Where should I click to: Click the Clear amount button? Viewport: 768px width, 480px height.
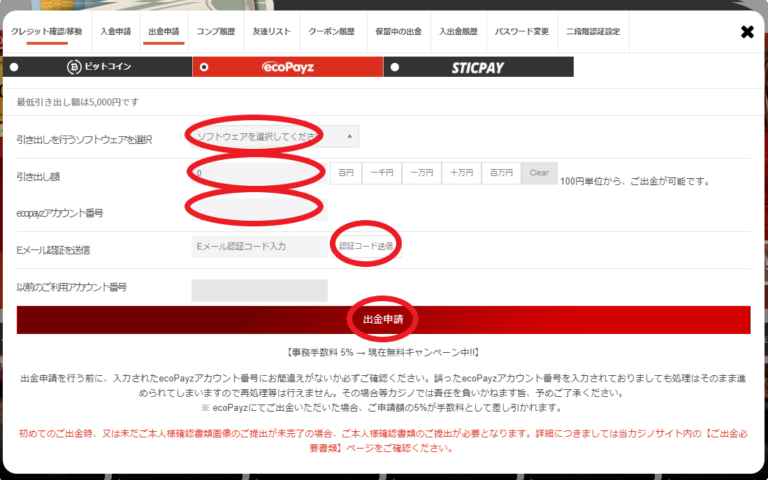[539, 173]
